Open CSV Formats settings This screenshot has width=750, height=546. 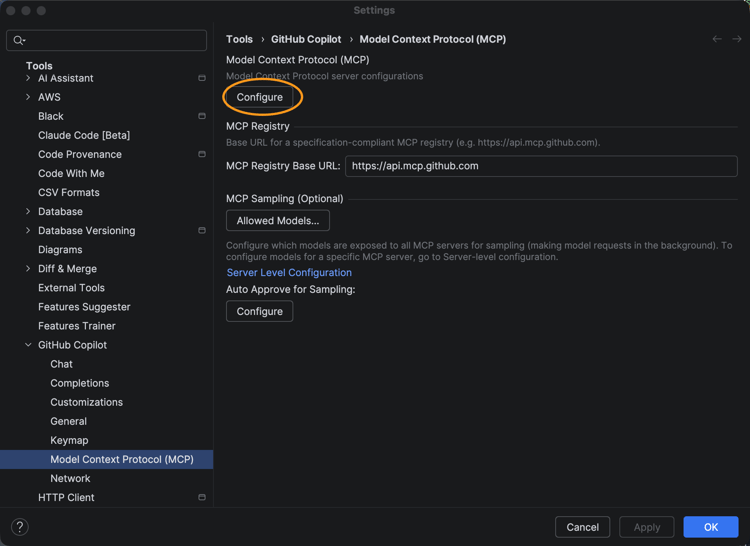(69, 192)
